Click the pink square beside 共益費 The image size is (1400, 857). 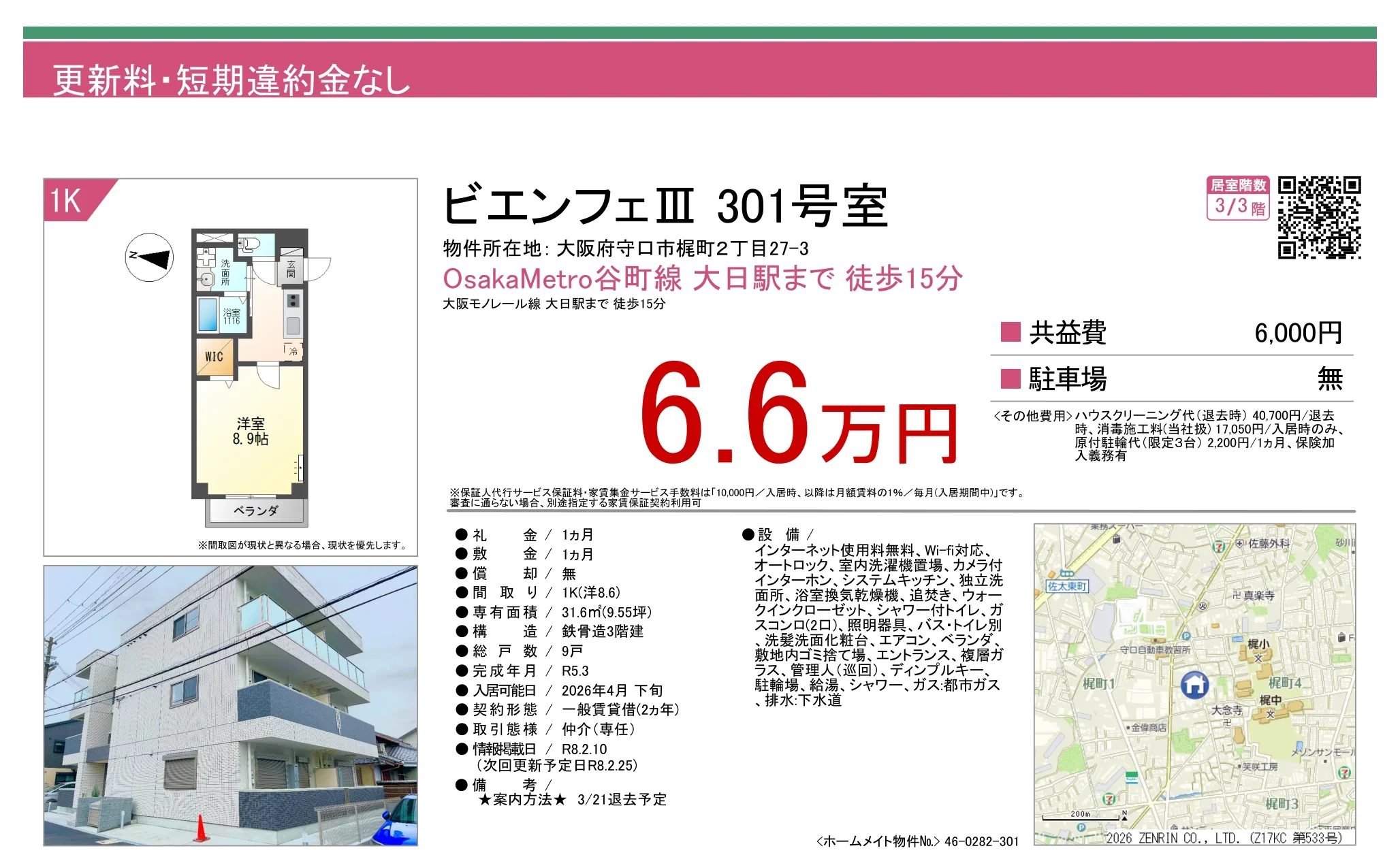point(1011,332)
